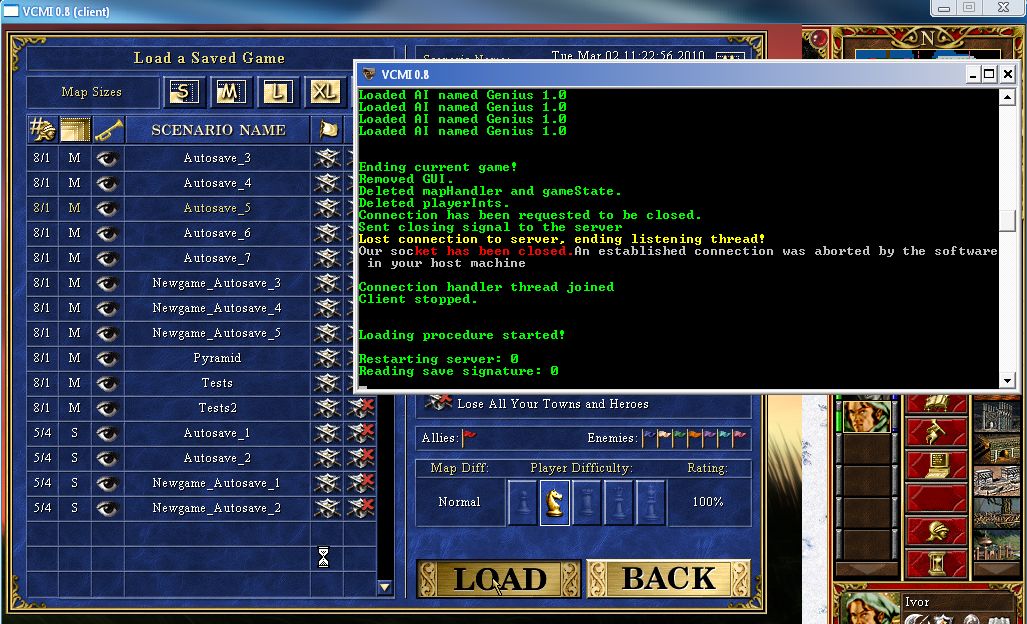
Task: Sort saves by trumpet map version icon
Action: [x=108, y=130]
